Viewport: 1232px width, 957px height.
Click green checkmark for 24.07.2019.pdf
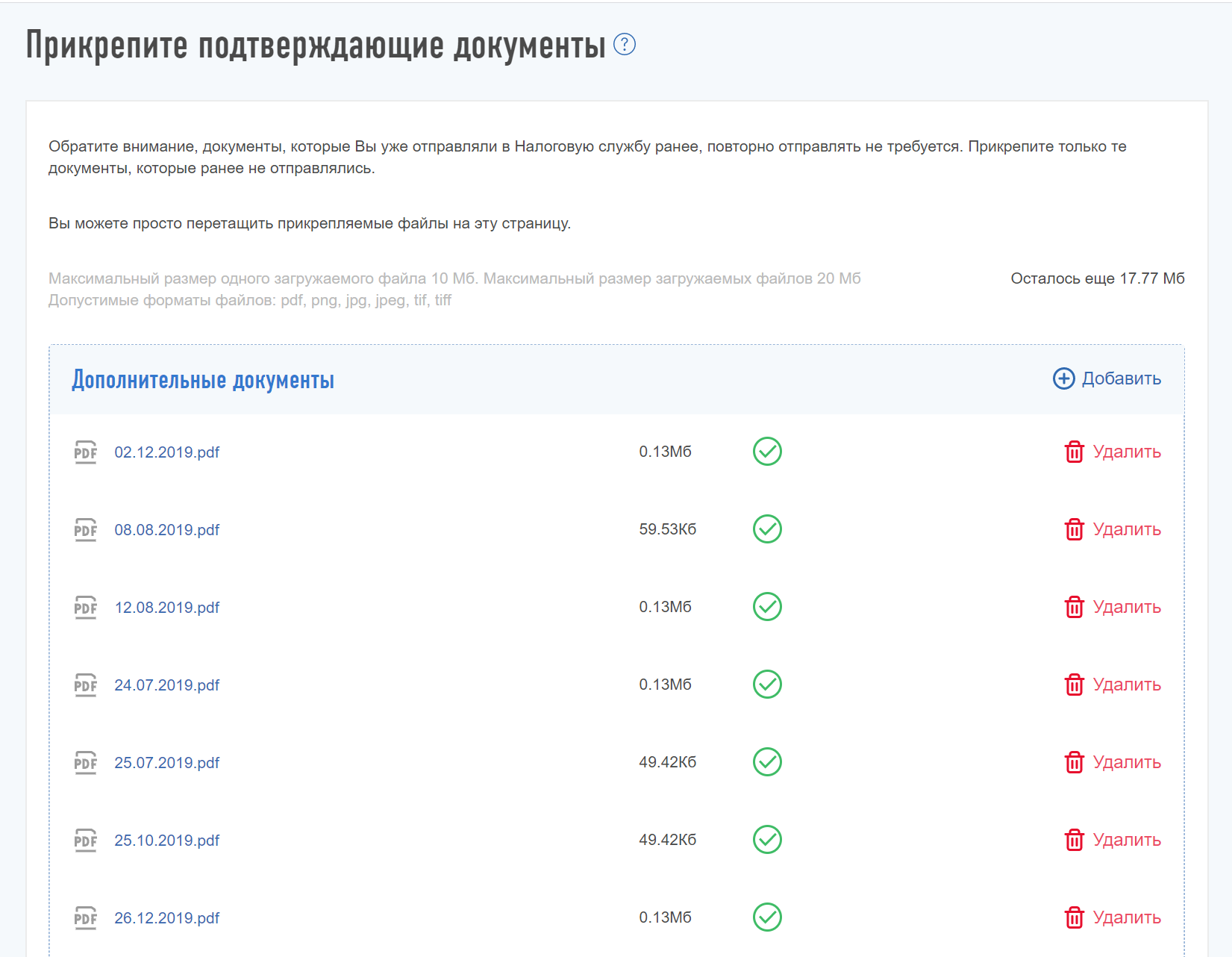click(x=767, y=685)
